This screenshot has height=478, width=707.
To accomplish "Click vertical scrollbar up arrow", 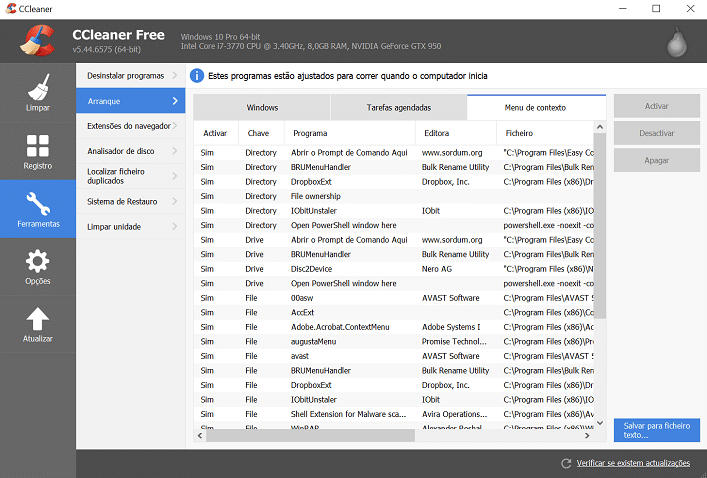I will pos(600,127).
